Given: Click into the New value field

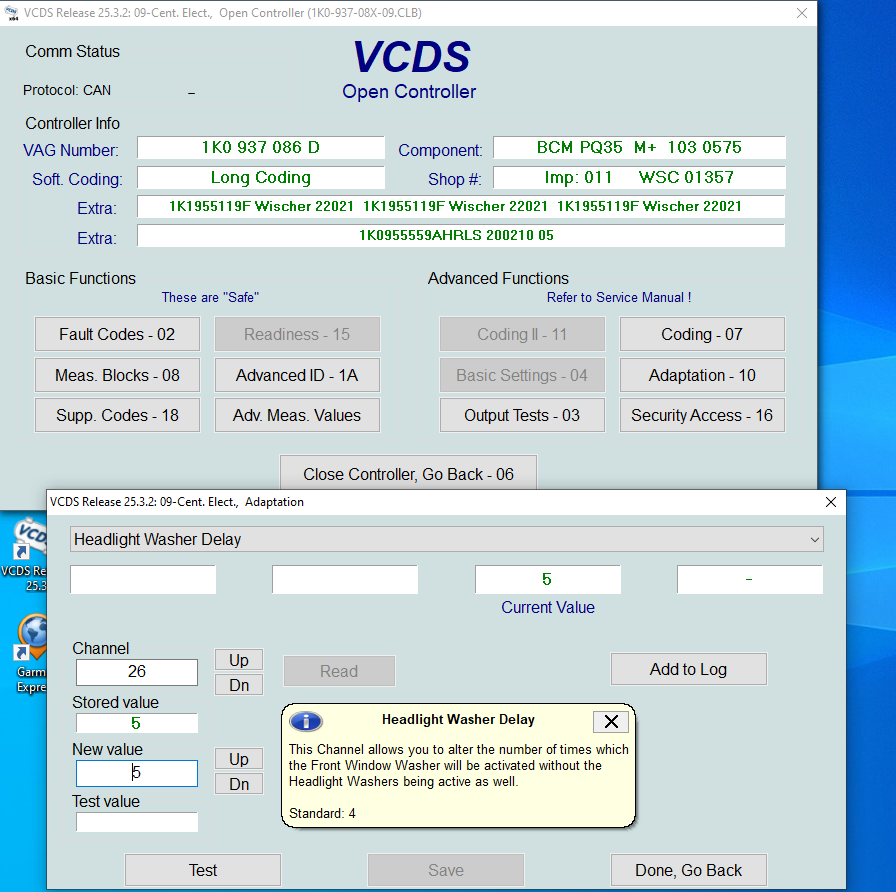Looking at the screenshot, I should [137, 773].
